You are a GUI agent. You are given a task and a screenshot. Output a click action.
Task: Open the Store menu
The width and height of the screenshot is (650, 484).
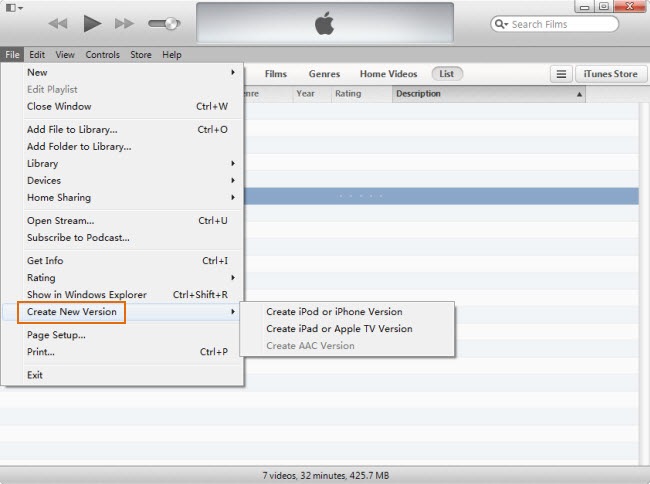coord(141,54)
